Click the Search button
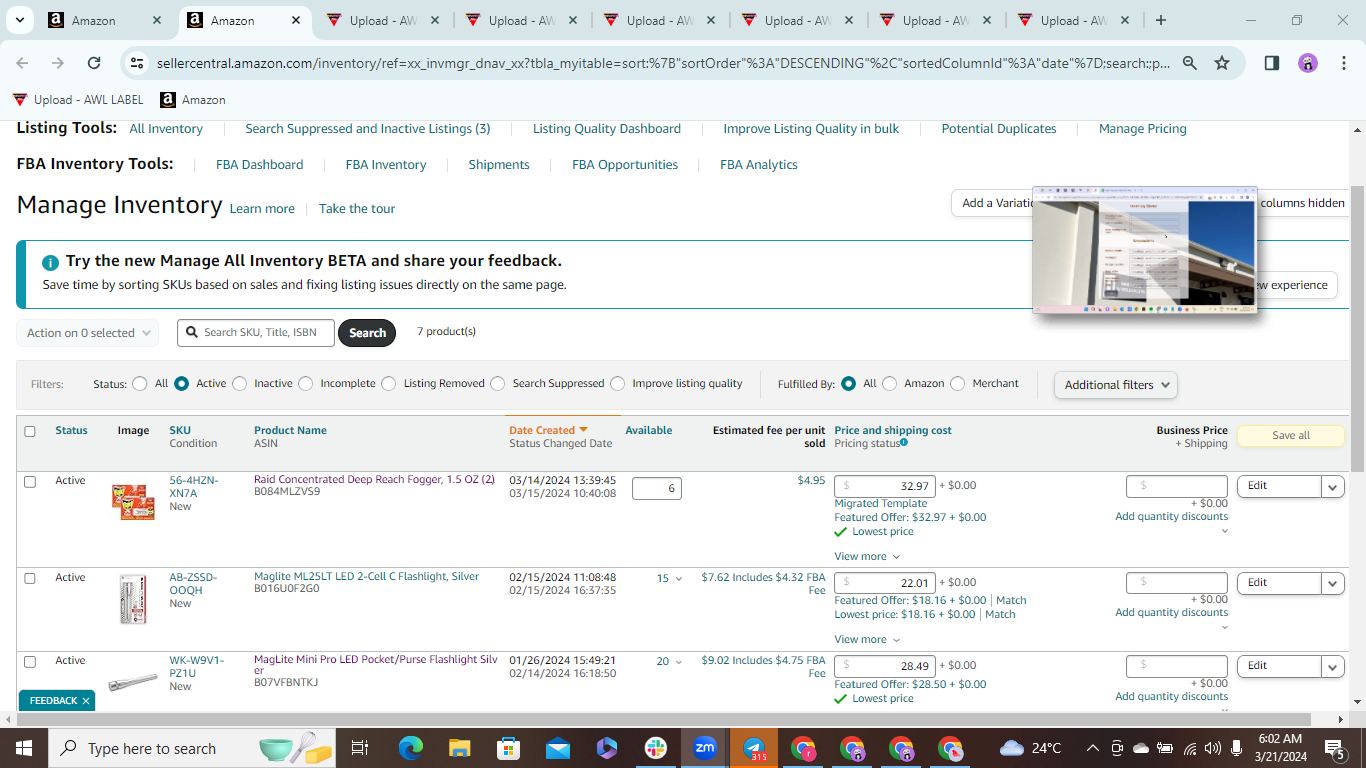 click(367, 333)
